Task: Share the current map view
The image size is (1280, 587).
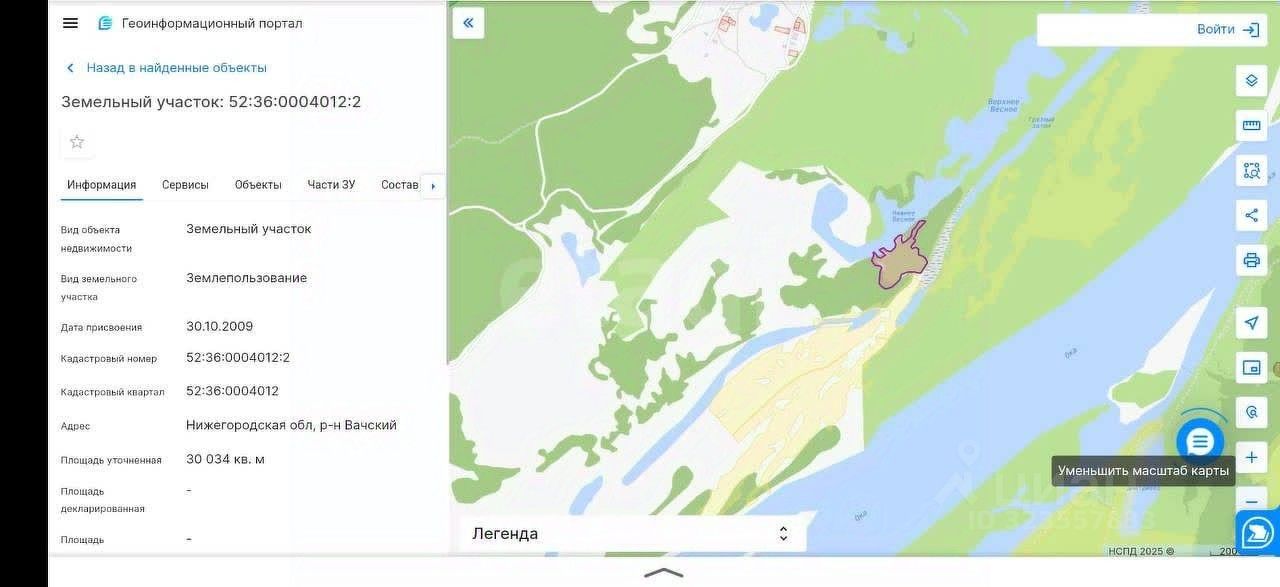Action: [1251, 215]
